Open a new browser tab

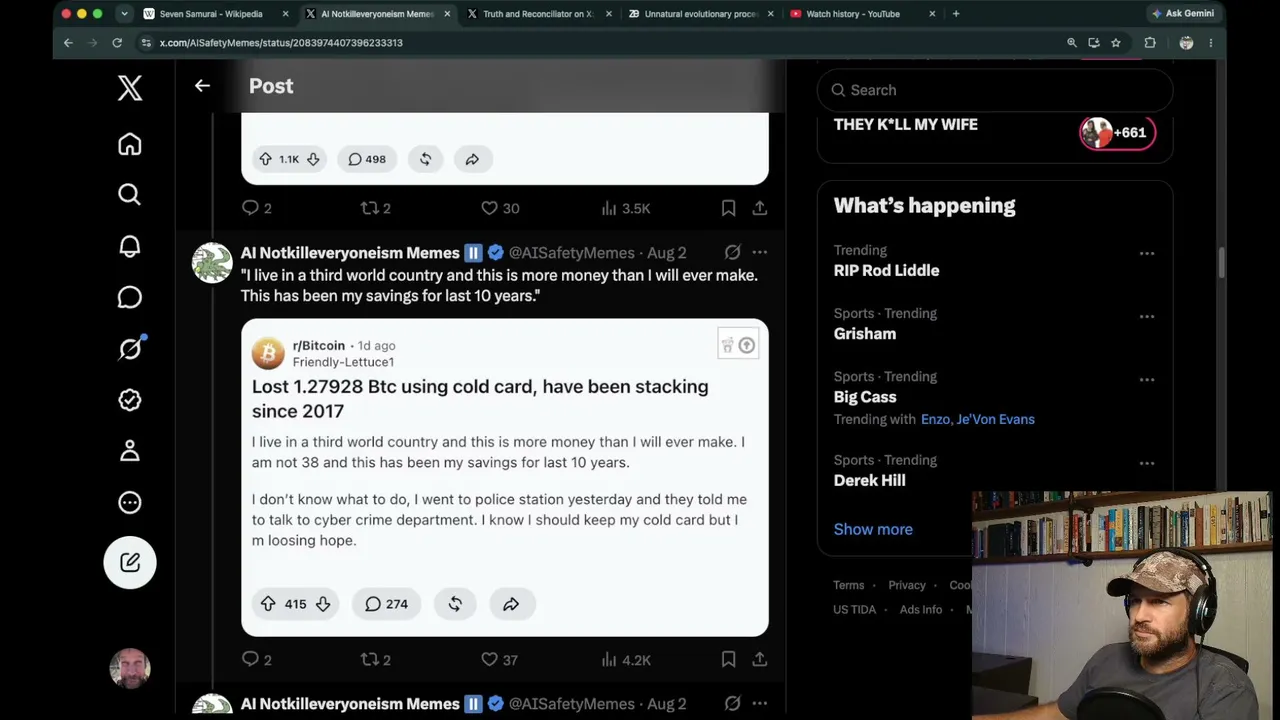pyautogui.click(x=956, y=14)
